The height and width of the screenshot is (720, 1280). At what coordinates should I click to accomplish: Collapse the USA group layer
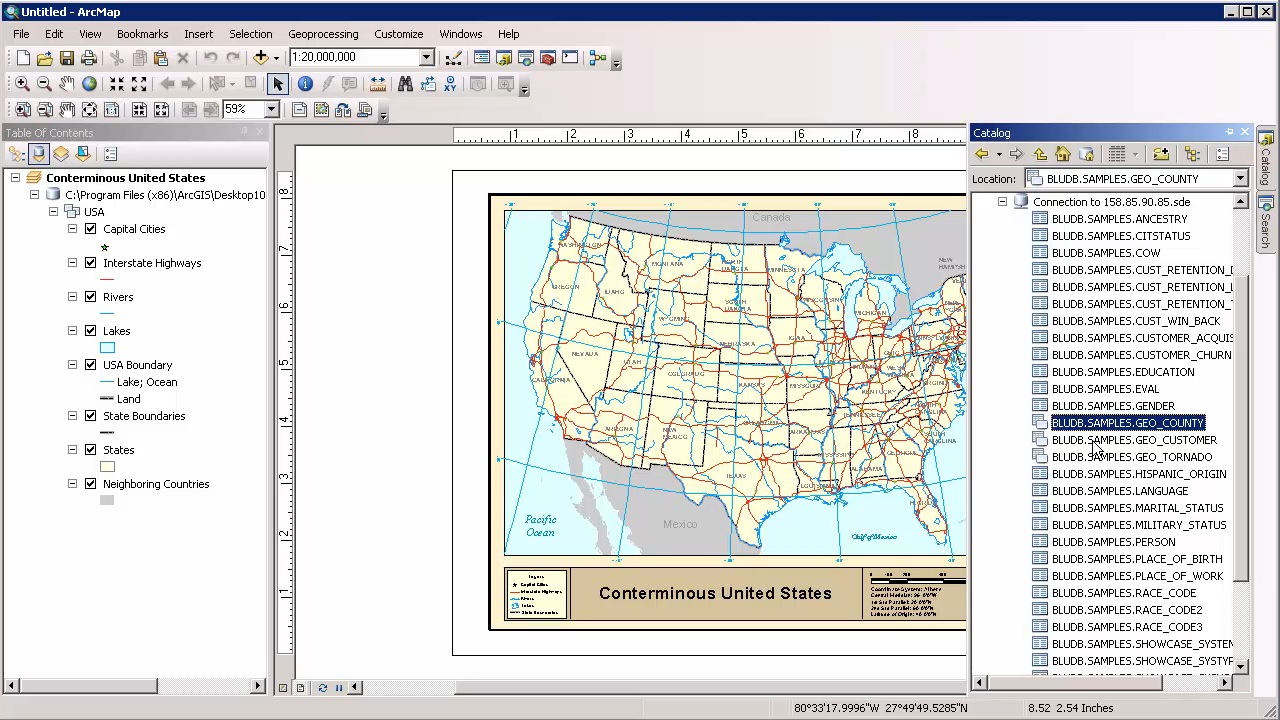click(53, 212)
